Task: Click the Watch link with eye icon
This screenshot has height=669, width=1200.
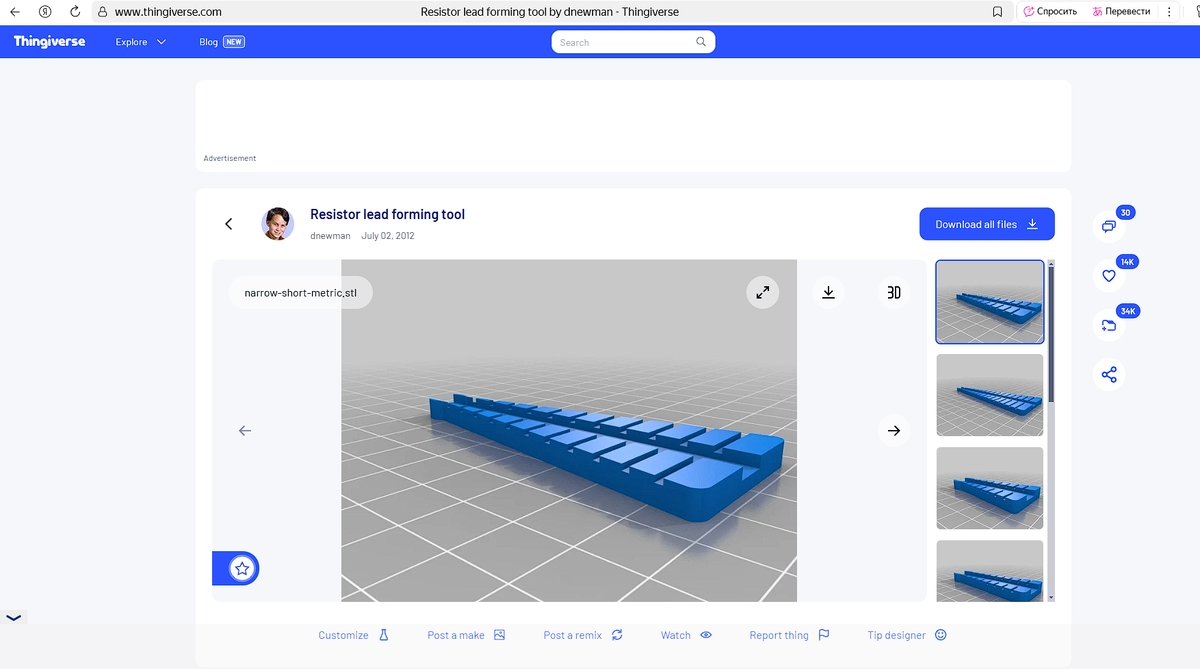Action: (686, 635)
